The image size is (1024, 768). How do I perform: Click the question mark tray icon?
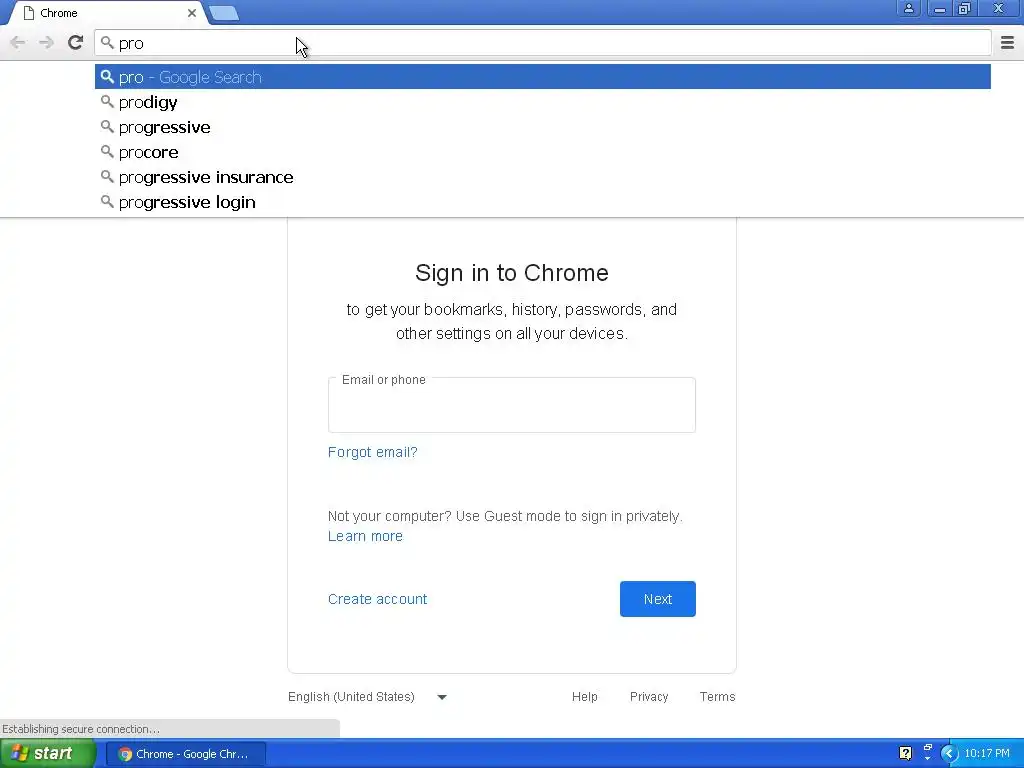pos(905,754)
